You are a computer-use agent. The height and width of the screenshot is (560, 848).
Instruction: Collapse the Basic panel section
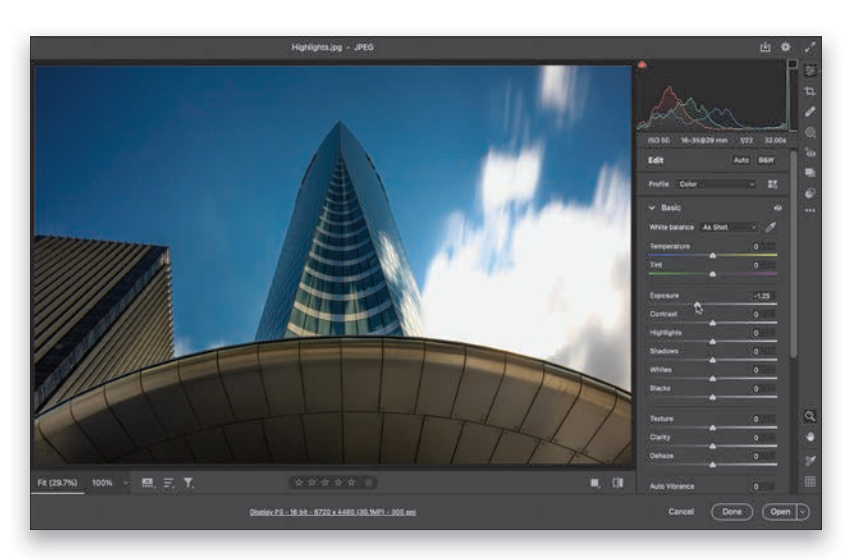tap(653, 207)
